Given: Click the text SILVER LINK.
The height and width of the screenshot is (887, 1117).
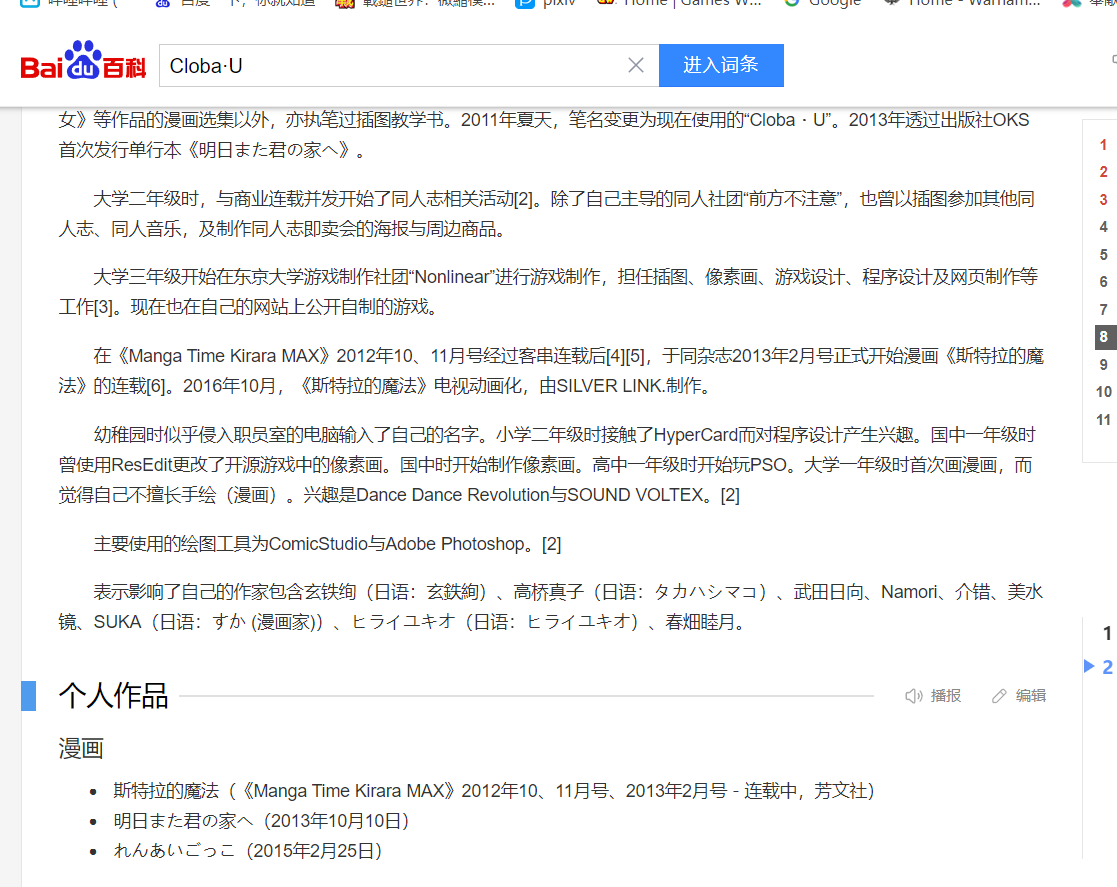Looking at the screenshot, I should (x=611, y=386).
